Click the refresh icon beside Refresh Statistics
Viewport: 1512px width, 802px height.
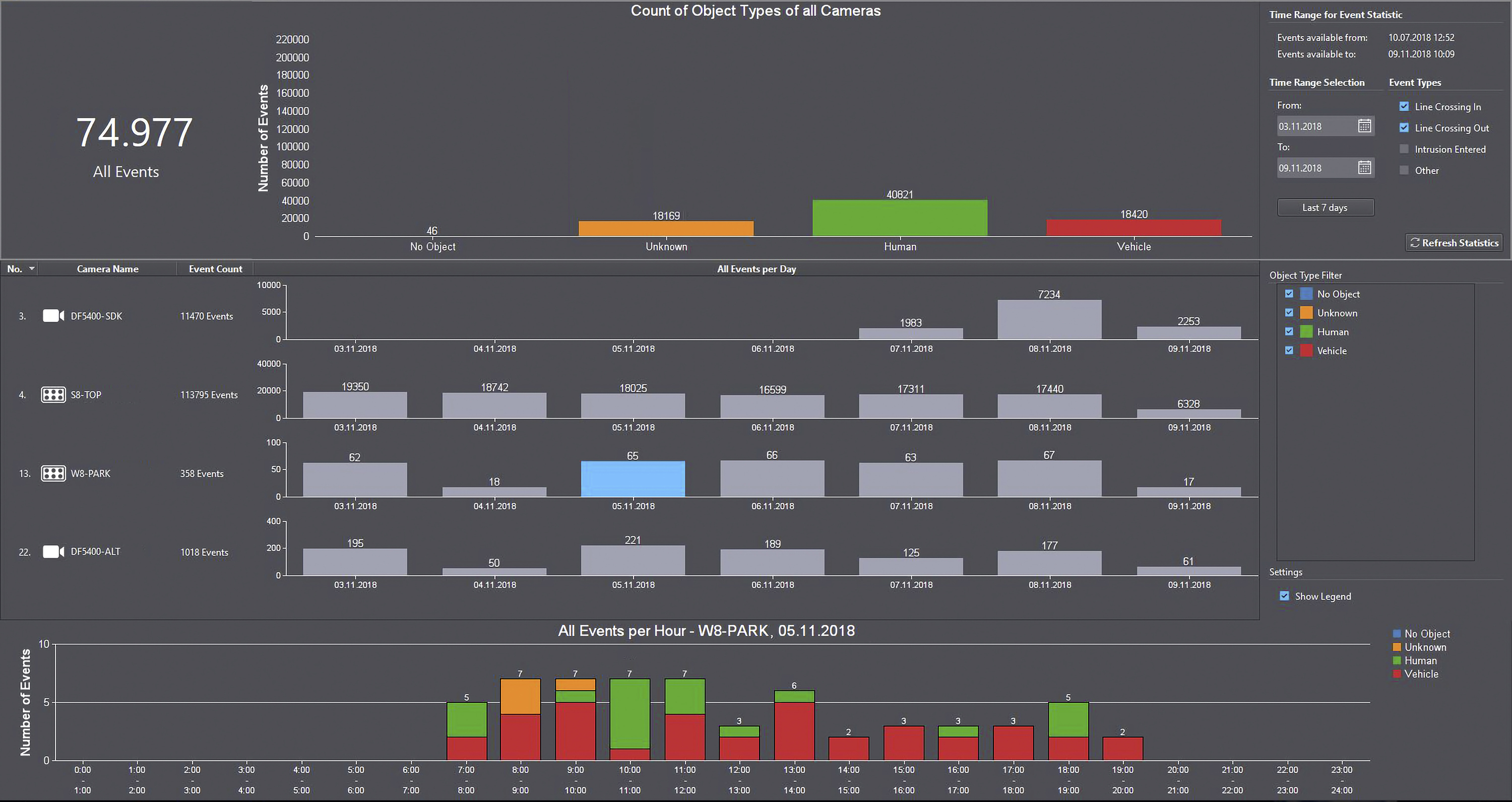click(x=1415, y=243)
